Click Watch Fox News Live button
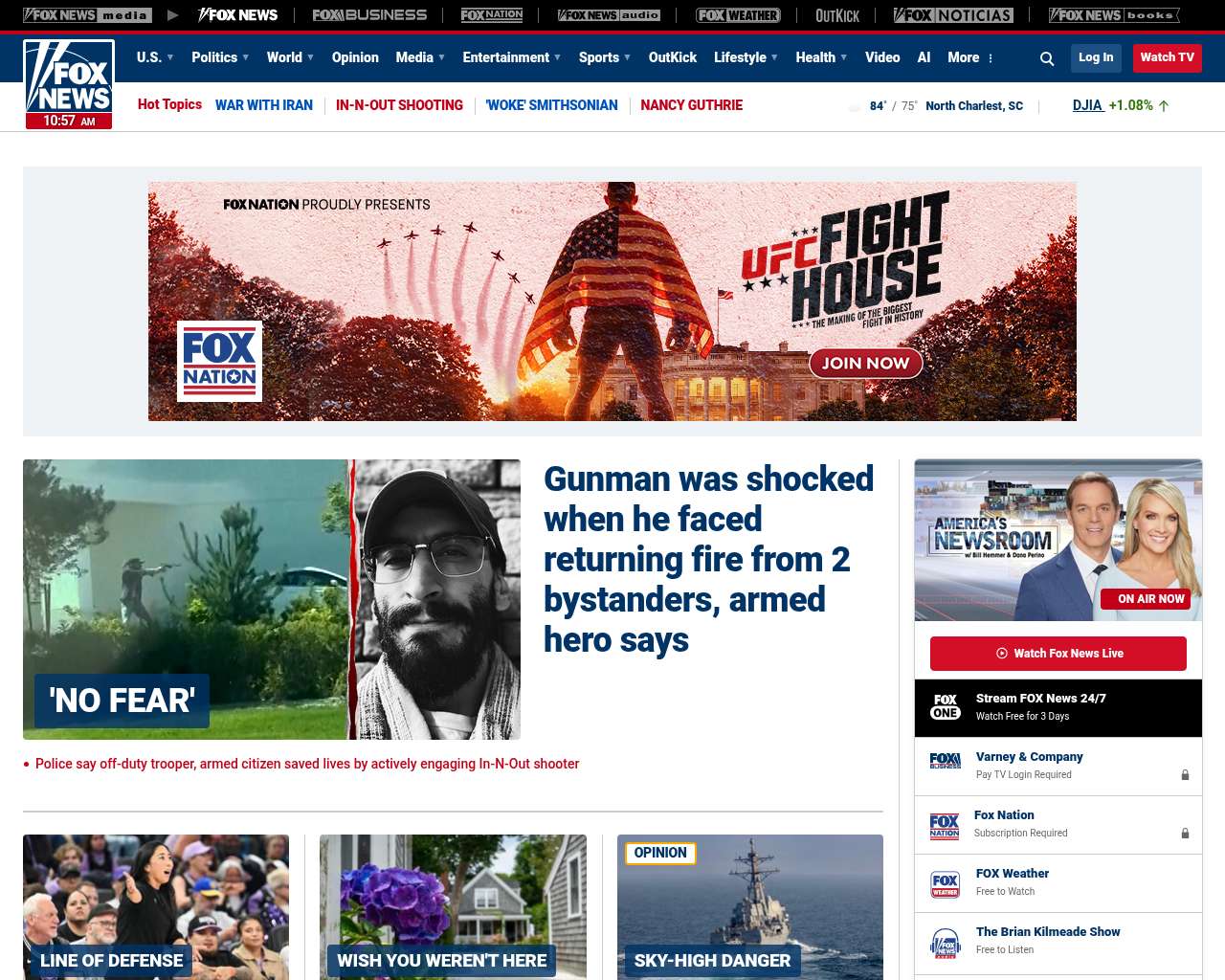The height and width of the screenshot is (980, 1225). tap(1058, 654)
